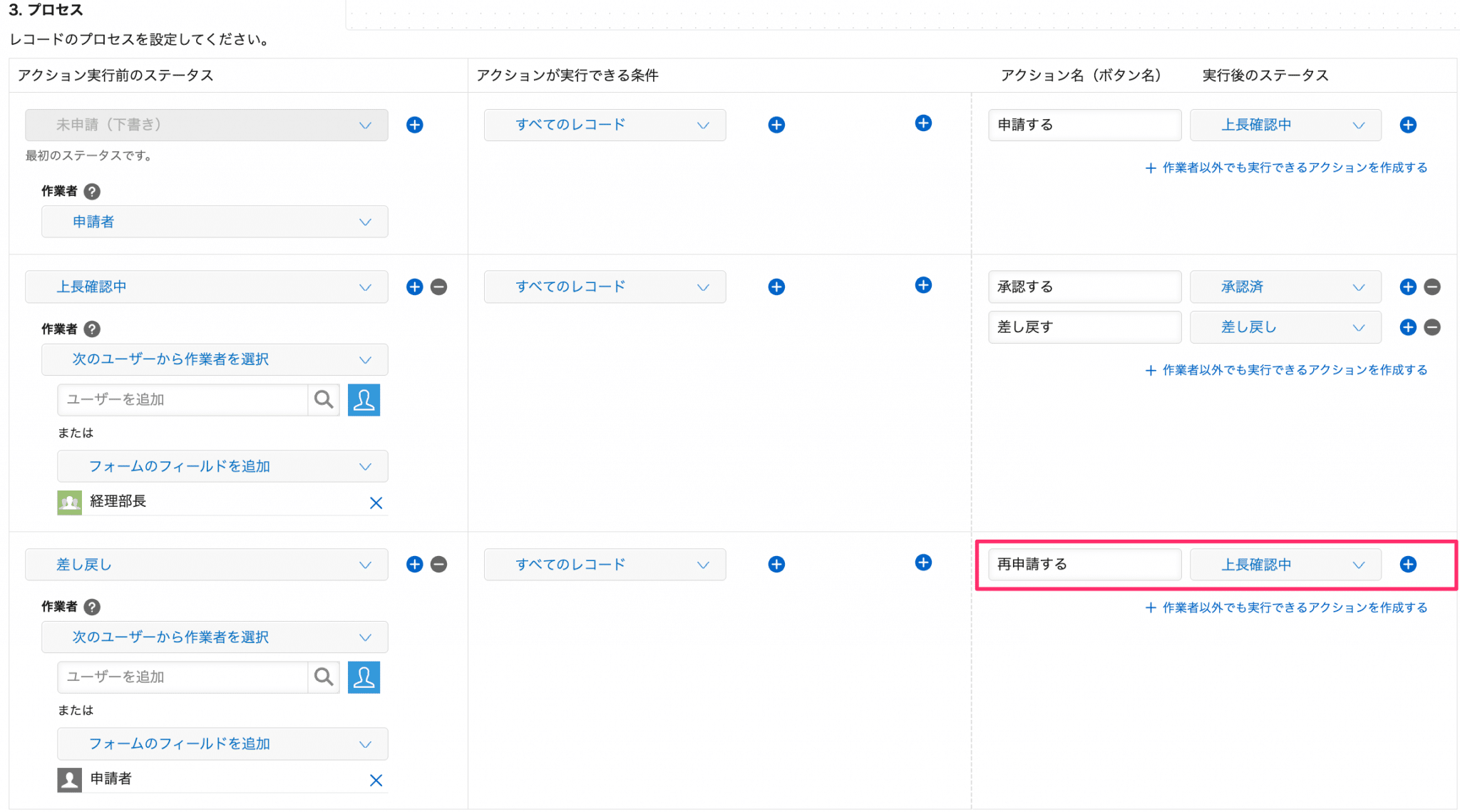
Task: Edit 承認する action name field
Action: 1084,287
